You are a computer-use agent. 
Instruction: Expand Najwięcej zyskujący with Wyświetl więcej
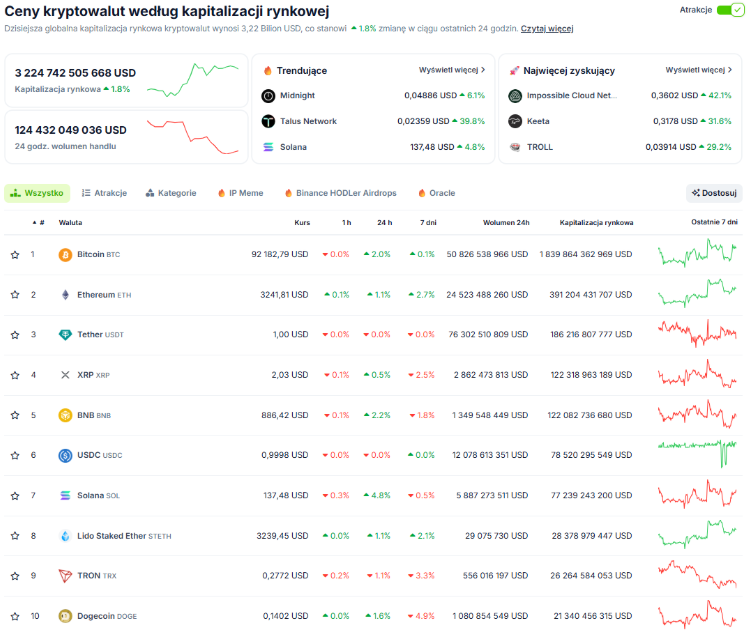tap(699, 70)
